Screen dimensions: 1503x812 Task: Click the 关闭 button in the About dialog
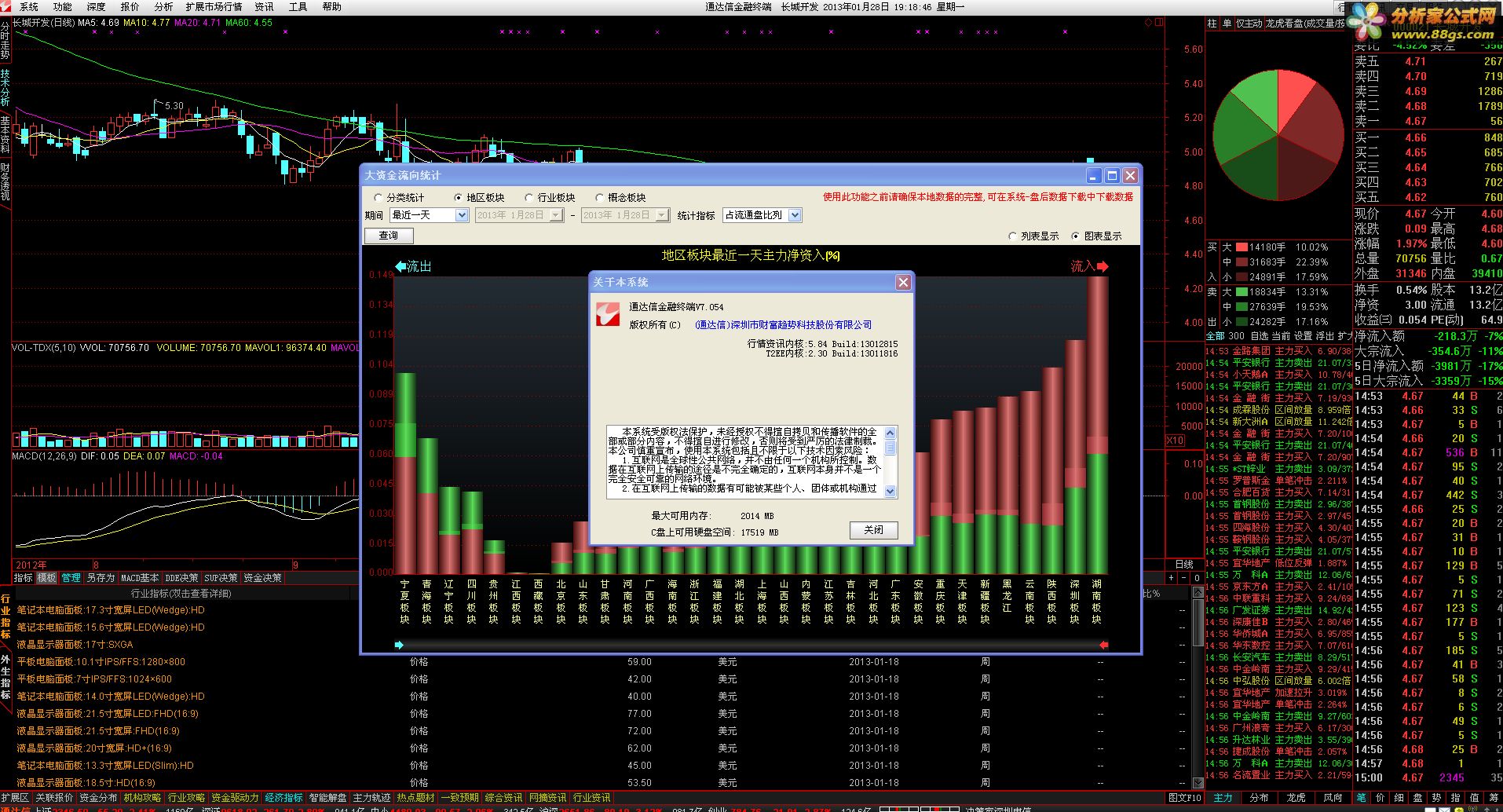click(873, 530)
